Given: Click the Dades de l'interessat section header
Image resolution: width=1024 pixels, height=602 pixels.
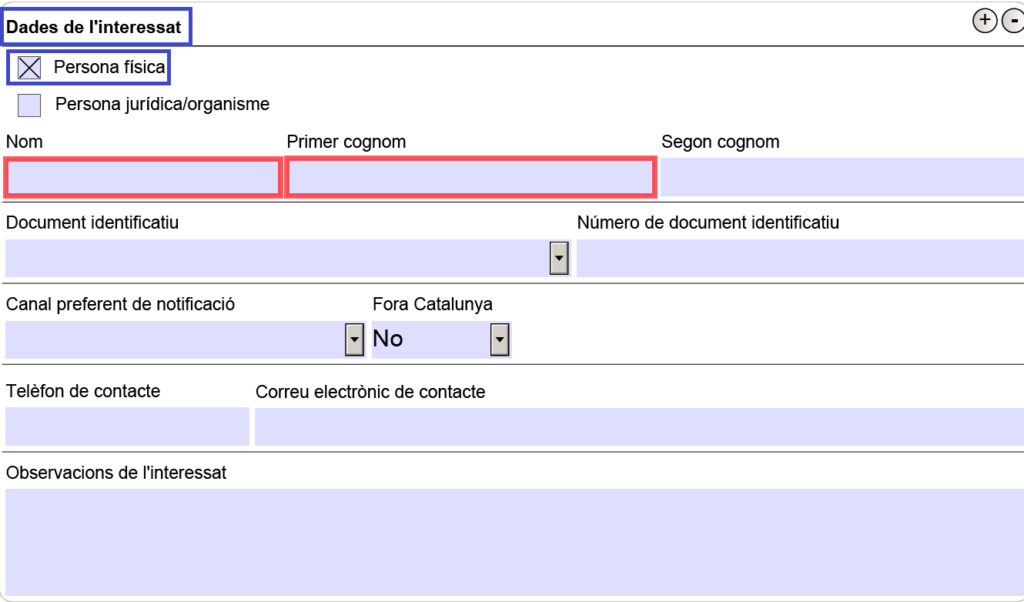Looking at the screenshot, I should (95, 27).
